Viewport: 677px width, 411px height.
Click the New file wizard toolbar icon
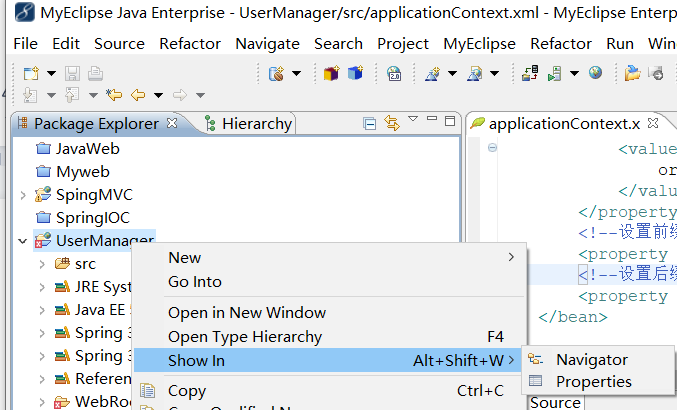31,73
